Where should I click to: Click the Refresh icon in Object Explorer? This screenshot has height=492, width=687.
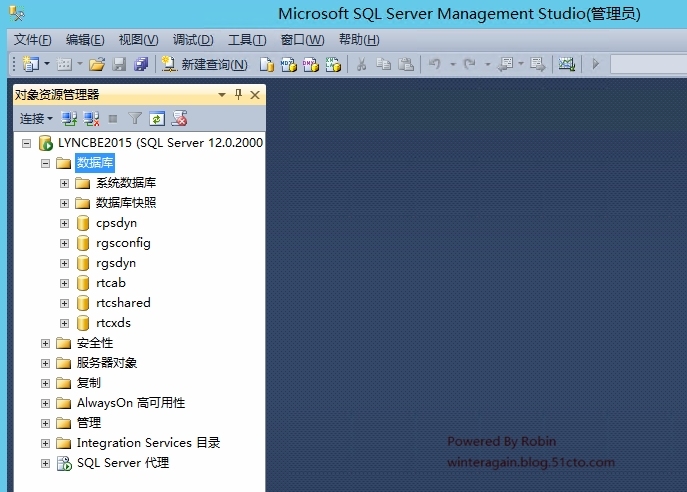157,119
